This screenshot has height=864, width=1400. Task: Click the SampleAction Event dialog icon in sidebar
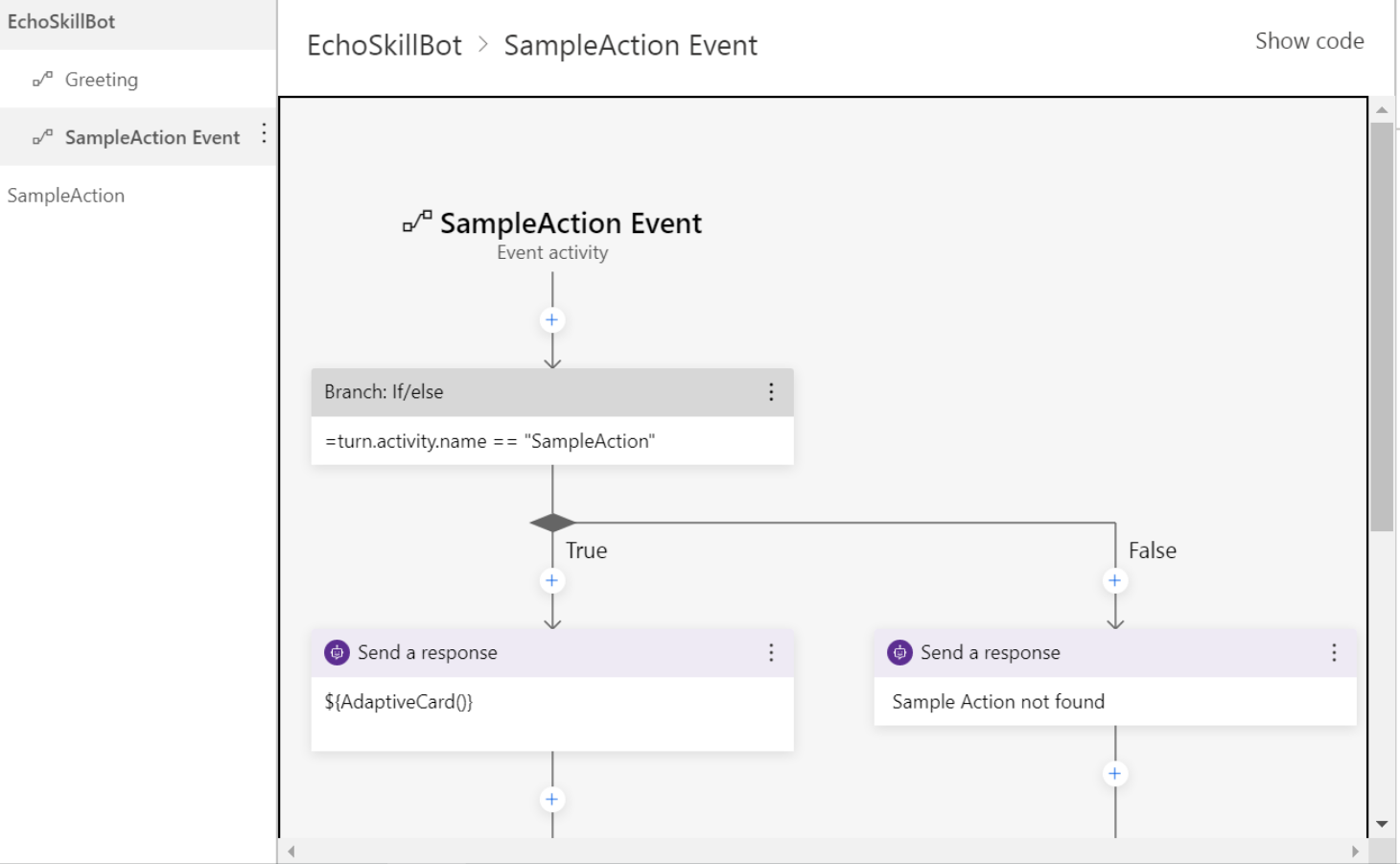pos(43,136)
